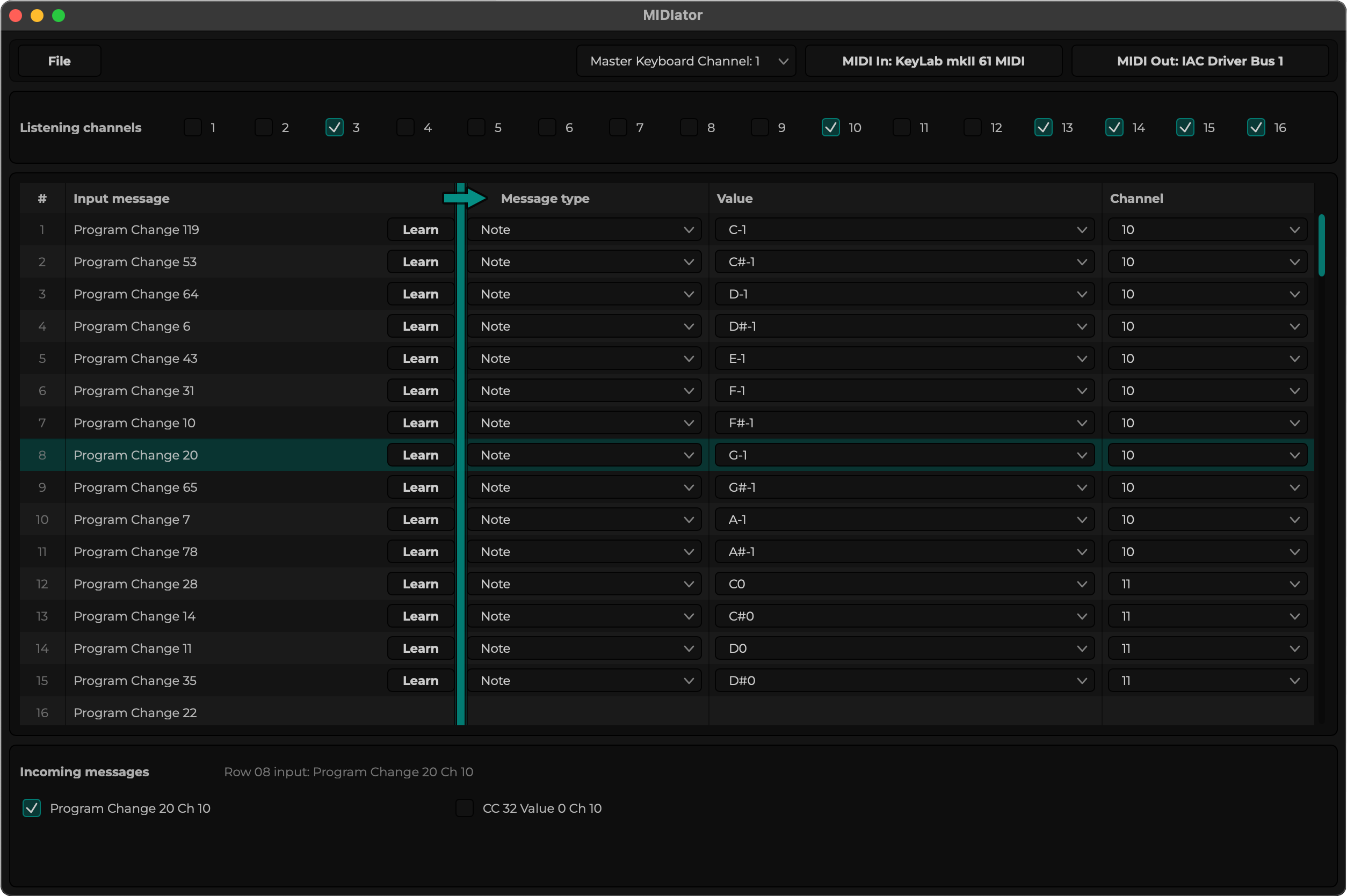This screenshot has width=1347, height=896.
Task: Click Learn for Program Change 43
Action: (x=421, y=358)
